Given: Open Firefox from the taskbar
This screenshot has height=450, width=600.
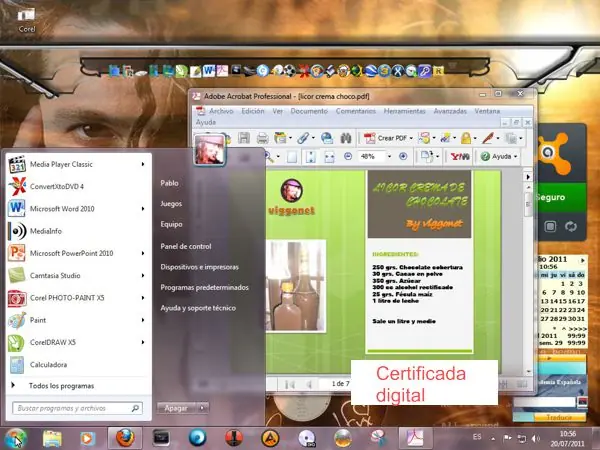Looking at the screenshot, I should 123,437.
